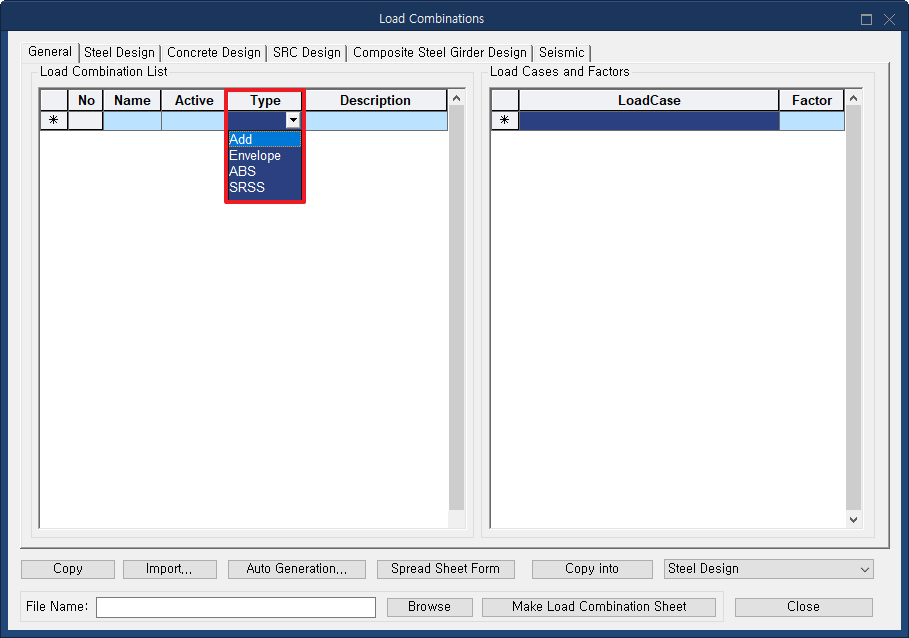The image size is (909, 638).
Task: Maximize the Load Combinations dialog window
Action: point(866,19)
